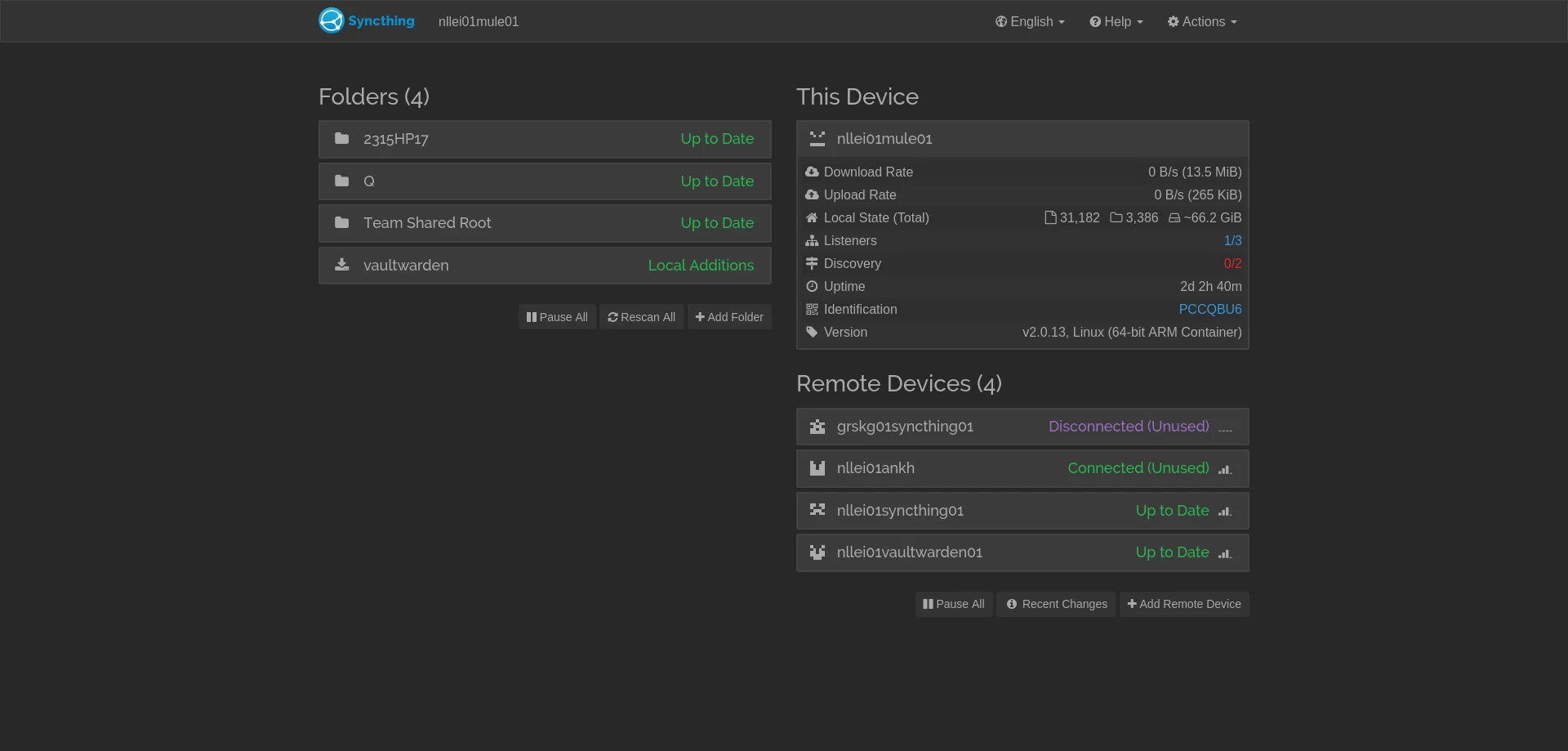Open the Actions dropdown menu

[1202, 21]
